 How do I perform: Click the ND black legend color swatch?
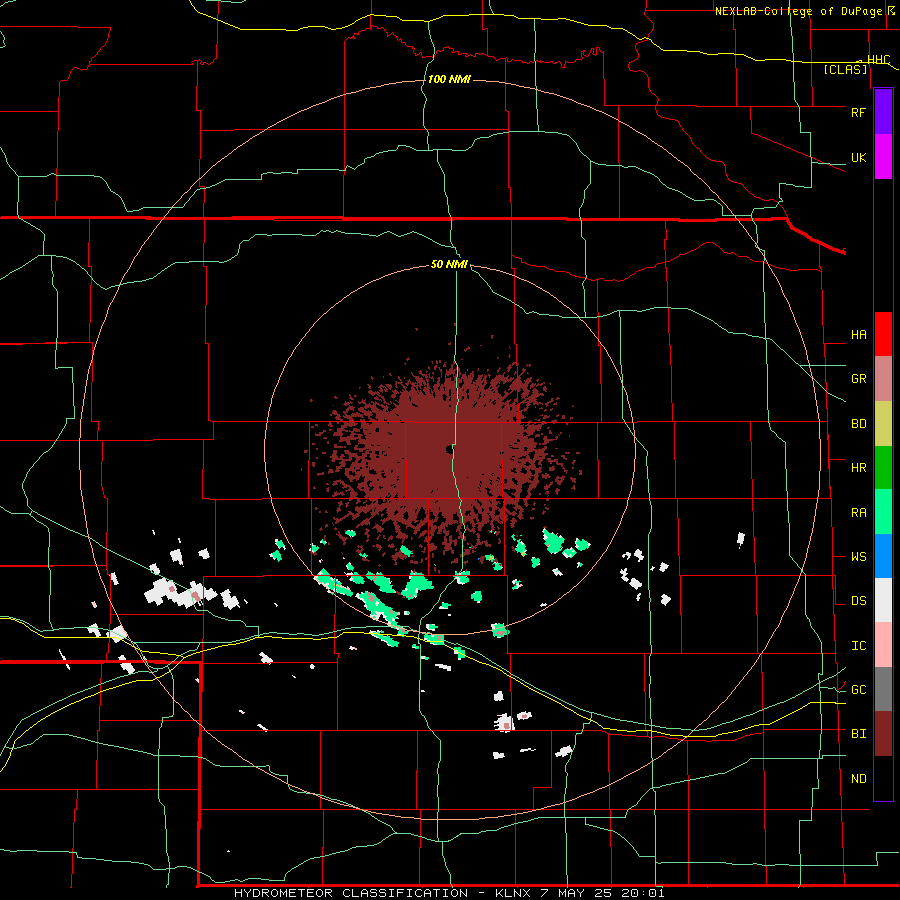coord(883,778)
